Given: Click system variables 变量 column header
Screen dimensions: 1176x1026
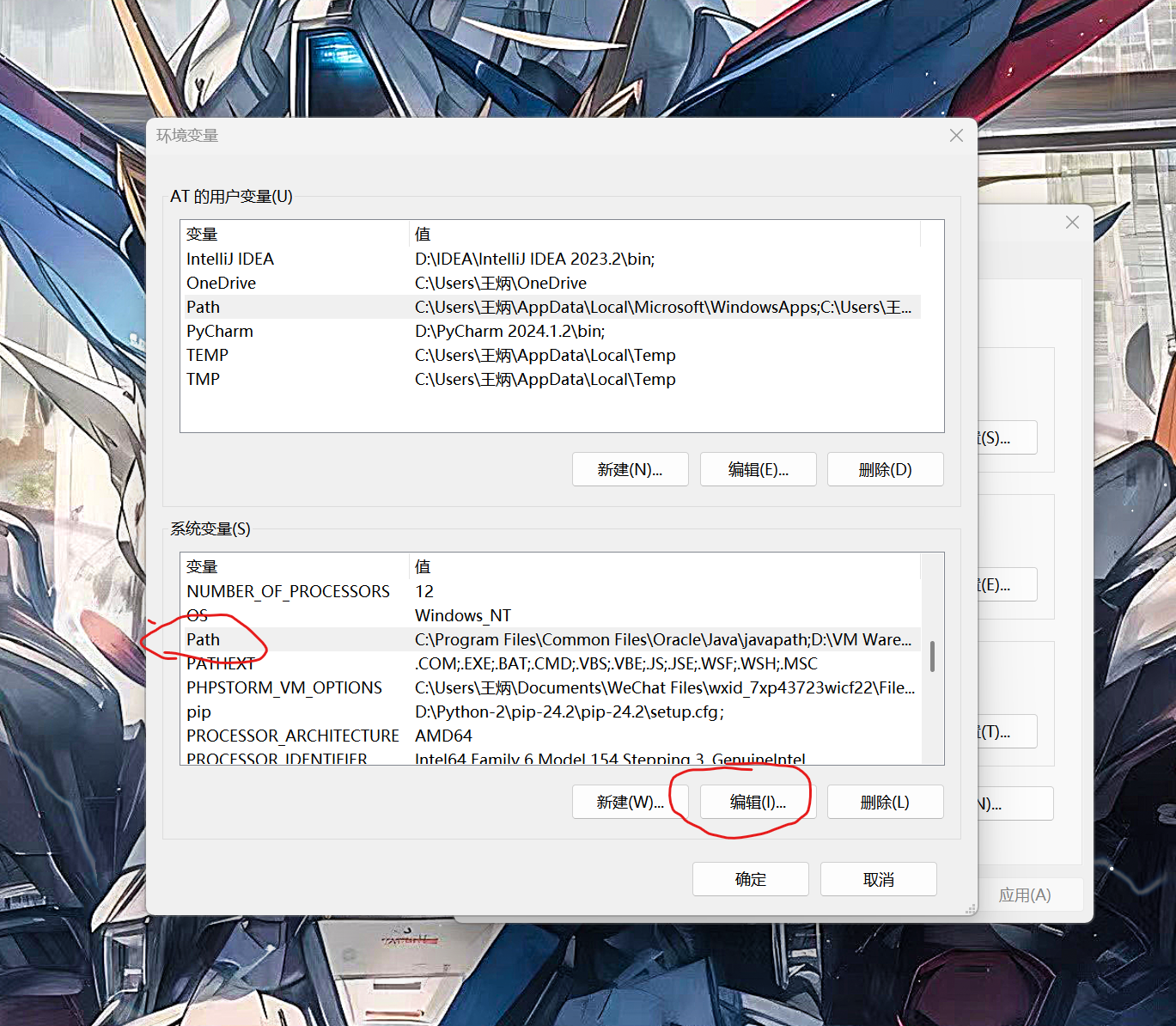Looking at the screenshot, I should (x=295, y=566).
